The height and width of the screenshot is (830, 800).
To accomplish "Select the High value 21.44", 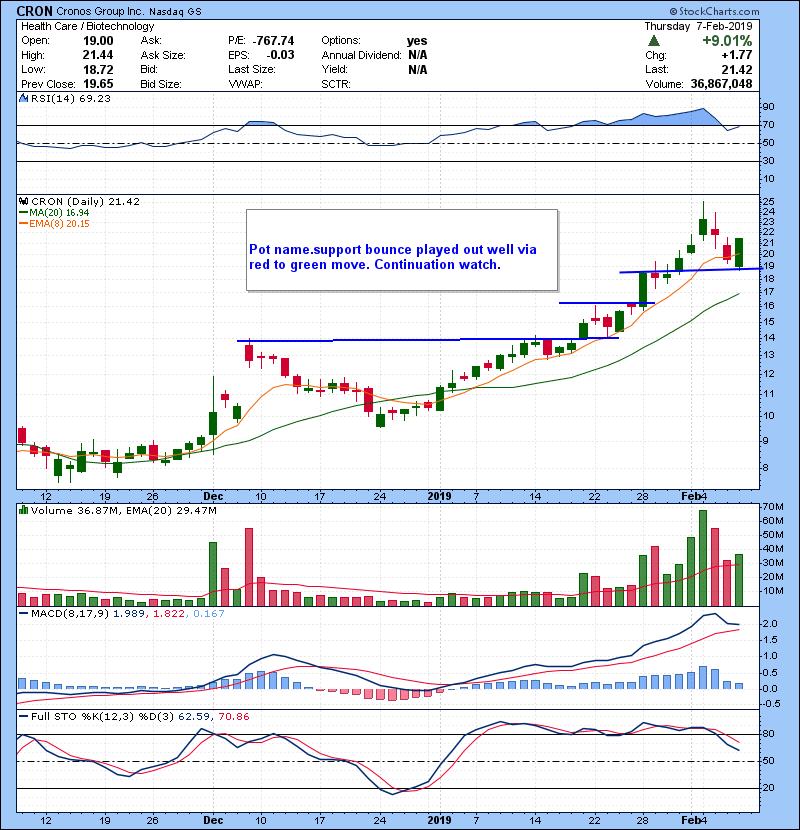I will pos(98,55).
